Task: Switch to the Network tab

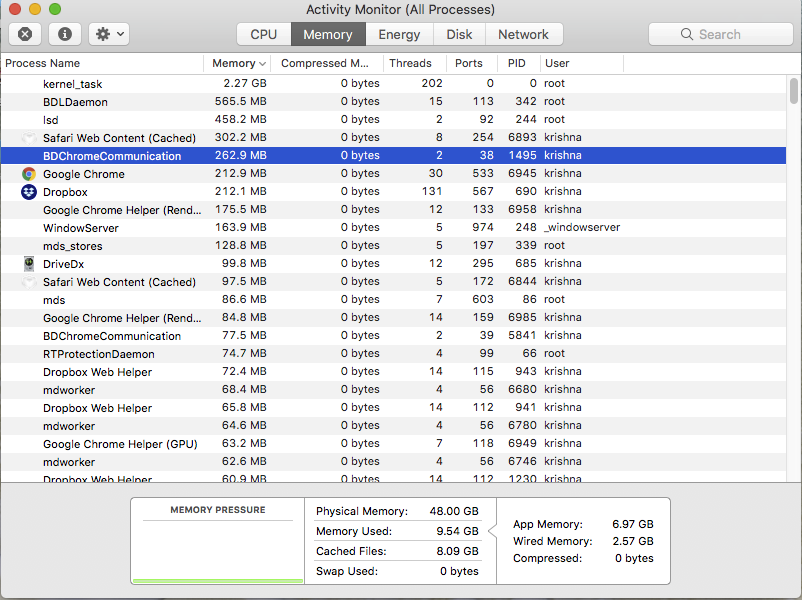Action: [523, 34]
